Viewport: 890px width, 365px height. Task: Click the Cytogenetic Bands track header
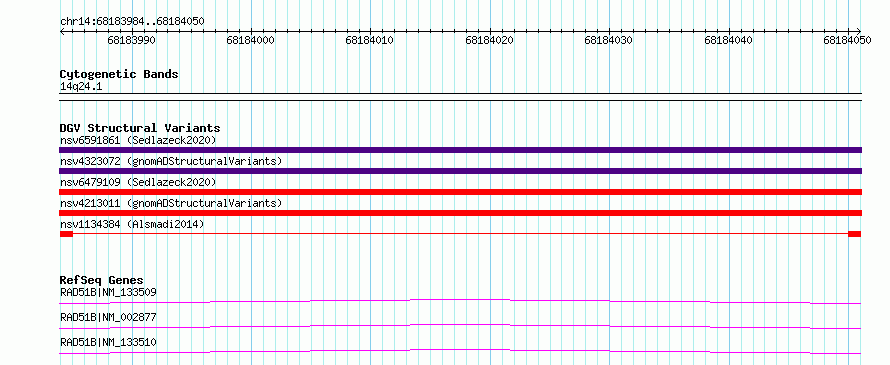click(x=119, y=74)
